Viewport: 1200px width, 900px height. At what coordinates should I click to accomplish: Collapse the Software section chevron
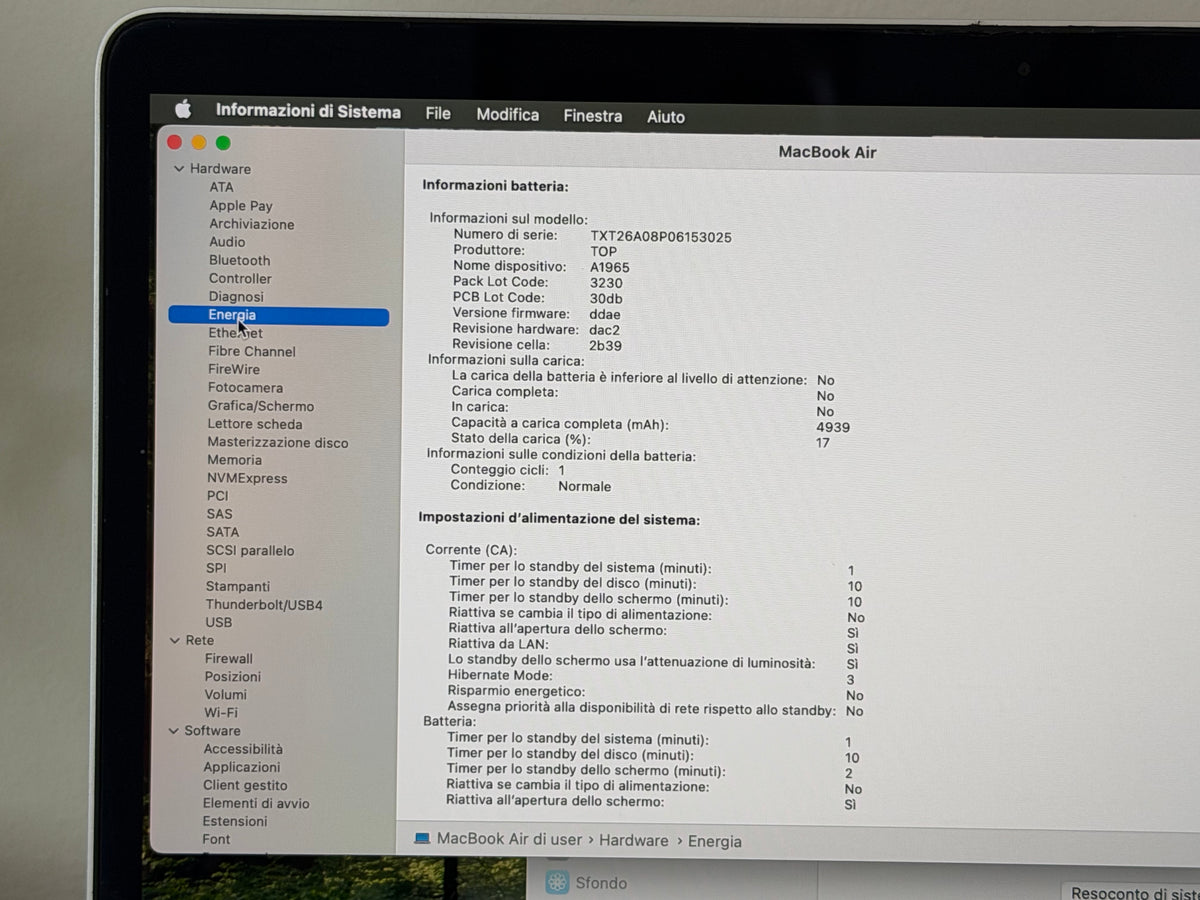point(173,731)
